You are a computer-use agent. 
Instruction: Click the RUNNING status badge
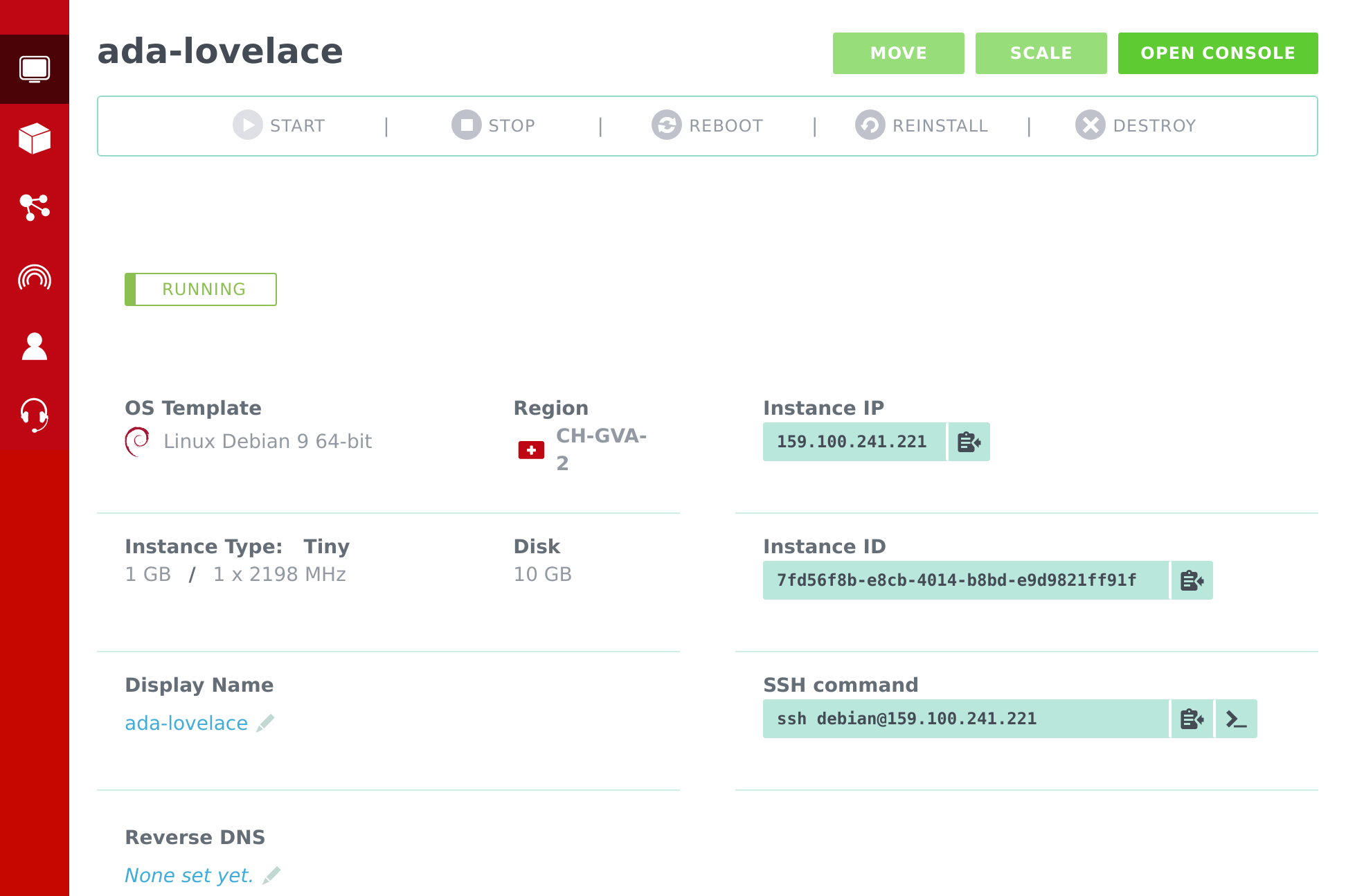coord(200,289)
